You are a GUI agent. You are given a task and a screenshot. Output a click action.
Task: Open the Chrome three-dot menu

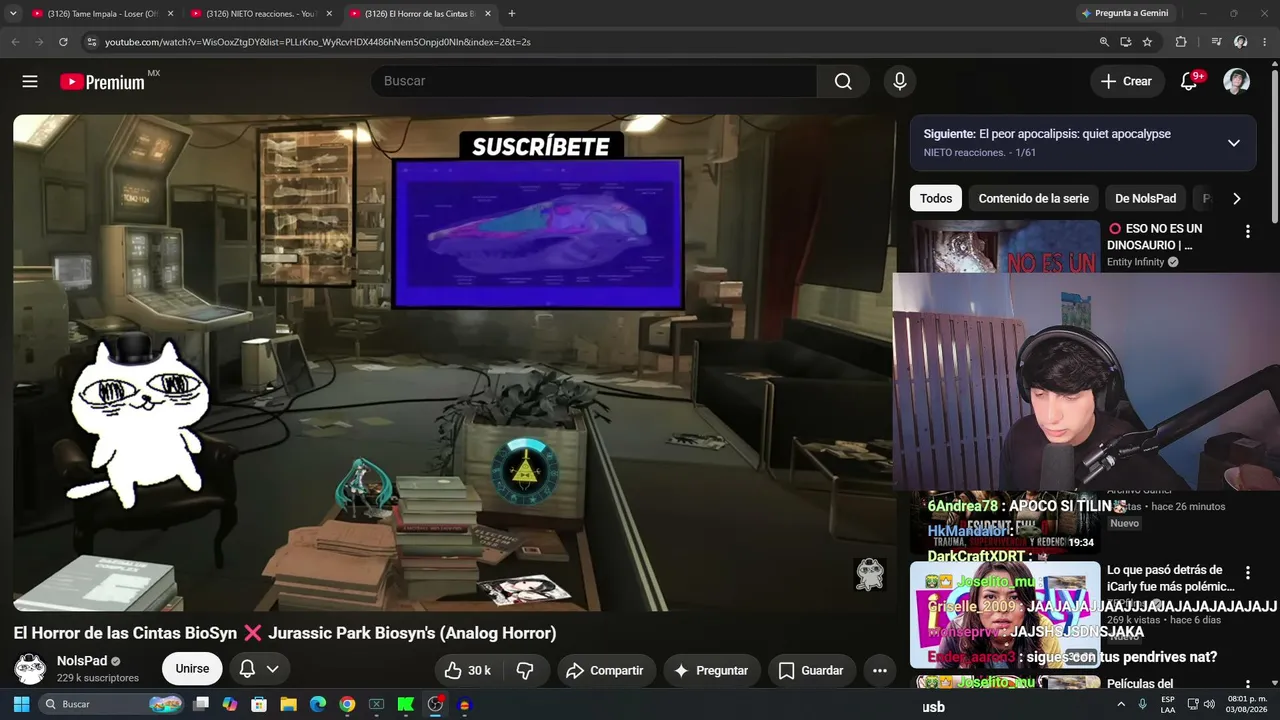(x=1265, y=42)
